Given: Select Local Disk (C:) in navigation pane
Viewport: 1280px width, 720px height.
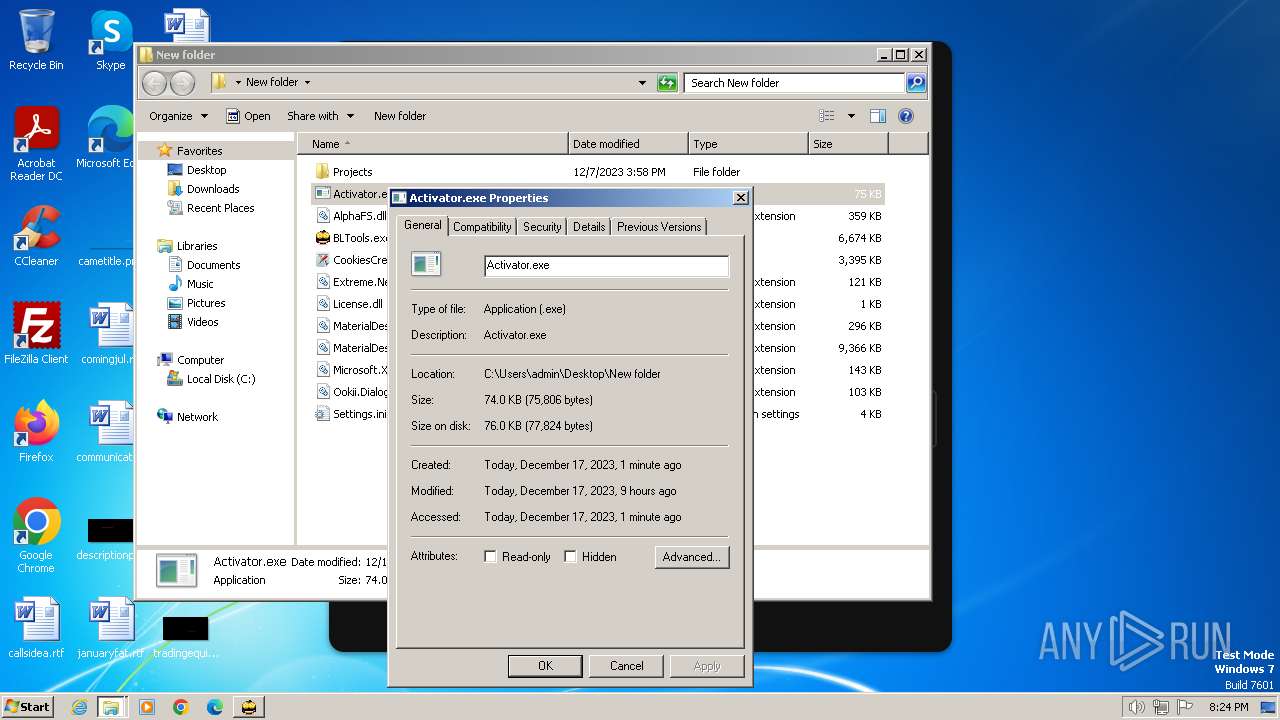Looking at the screenshot, I should [221, 379].
